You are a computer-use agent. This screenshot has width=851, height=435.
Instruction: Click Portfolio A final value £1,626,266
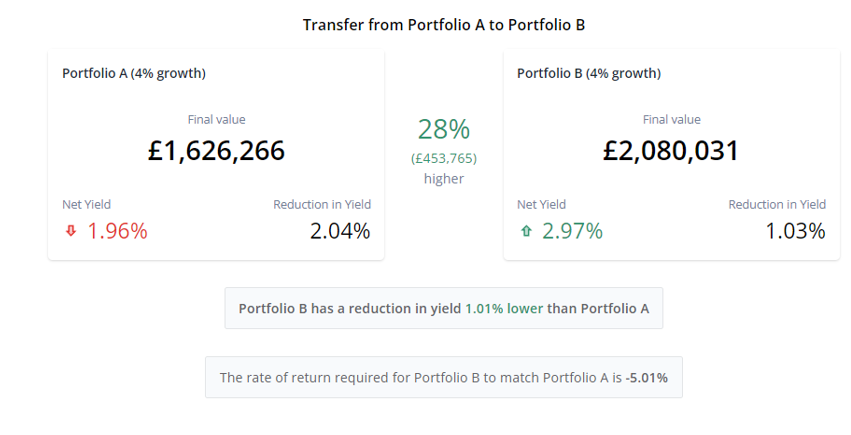pos(216,151)
